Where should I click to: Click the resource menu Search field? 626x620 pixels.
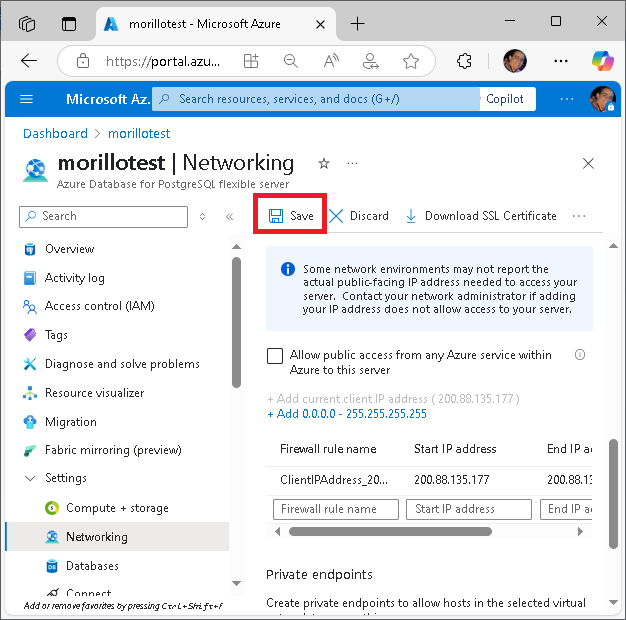click(103, 216)
